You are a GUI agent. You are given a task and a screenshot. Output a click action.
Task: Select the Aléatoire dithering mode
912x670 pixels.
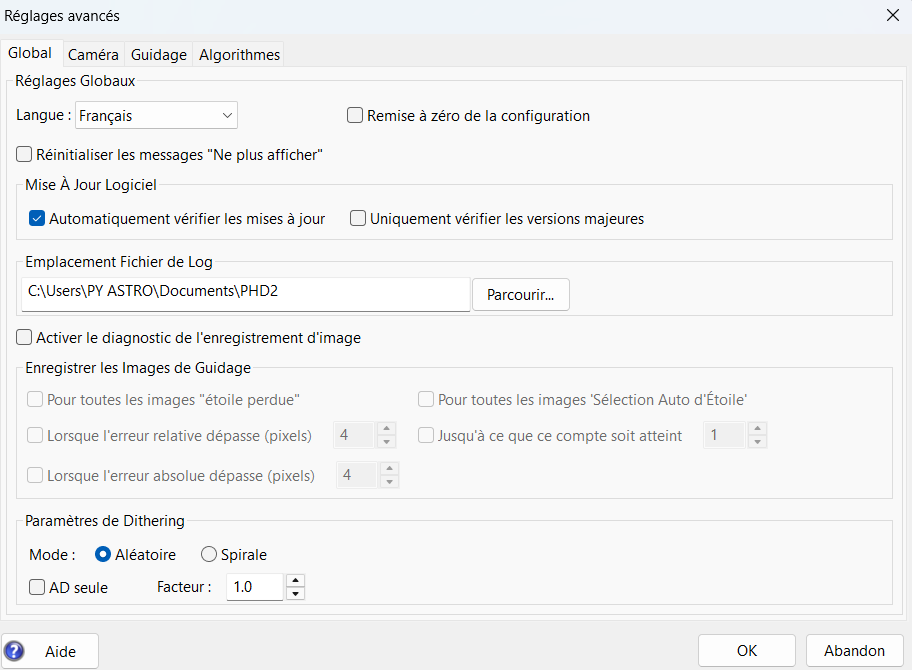pyautogui.click(x=103, y=555)
